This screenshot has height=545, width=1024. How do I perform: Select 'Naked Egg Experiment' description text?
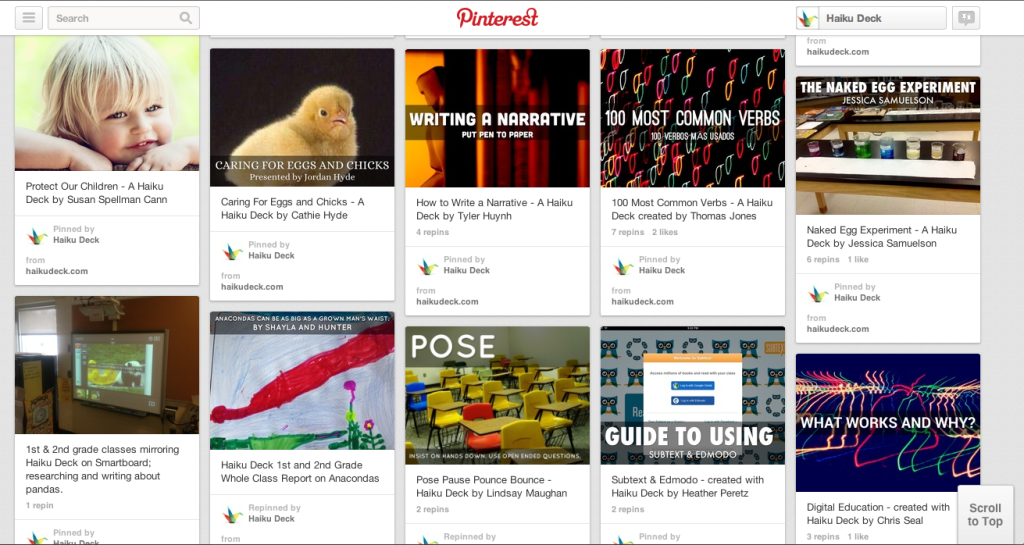[882, 237]
